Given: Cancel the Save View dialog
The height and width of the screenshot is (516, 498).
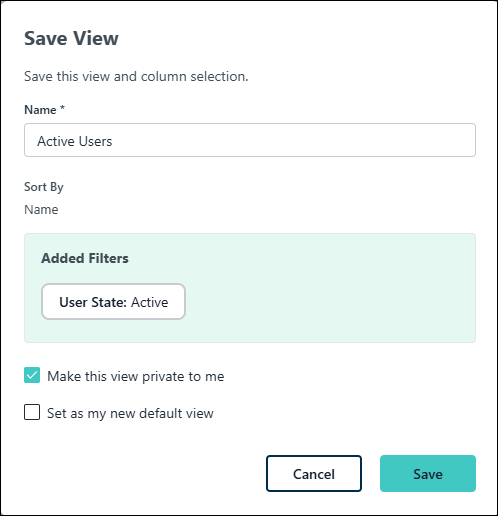Looking at the screenshot, I should (314, 473).
